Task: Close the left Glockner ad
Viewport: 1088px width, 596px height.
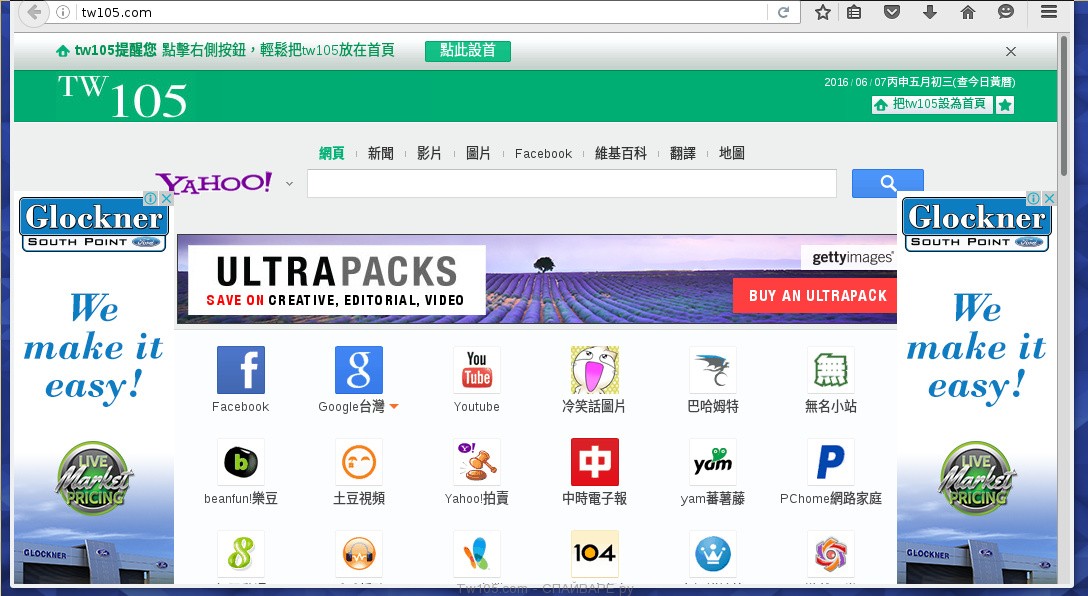Action: pos(167,198)
